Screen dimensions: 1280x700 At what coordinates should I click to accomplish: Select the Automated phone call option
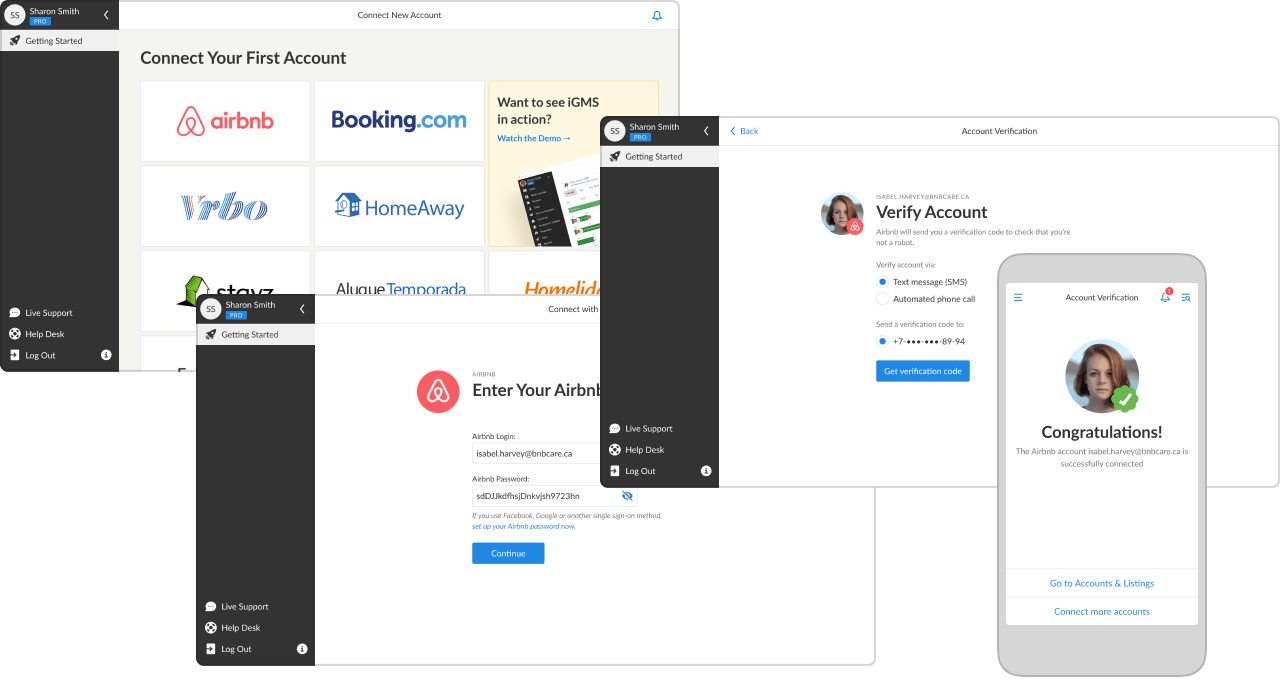tap(882, 299)
